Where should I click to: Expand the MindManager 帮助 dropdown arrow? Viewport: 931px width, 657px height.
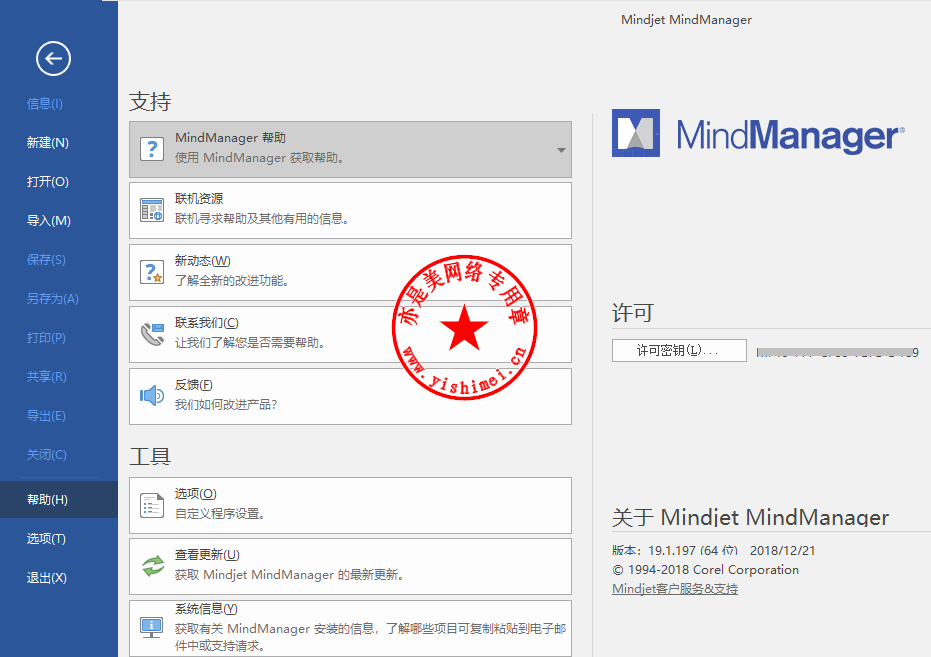[561, 150]
